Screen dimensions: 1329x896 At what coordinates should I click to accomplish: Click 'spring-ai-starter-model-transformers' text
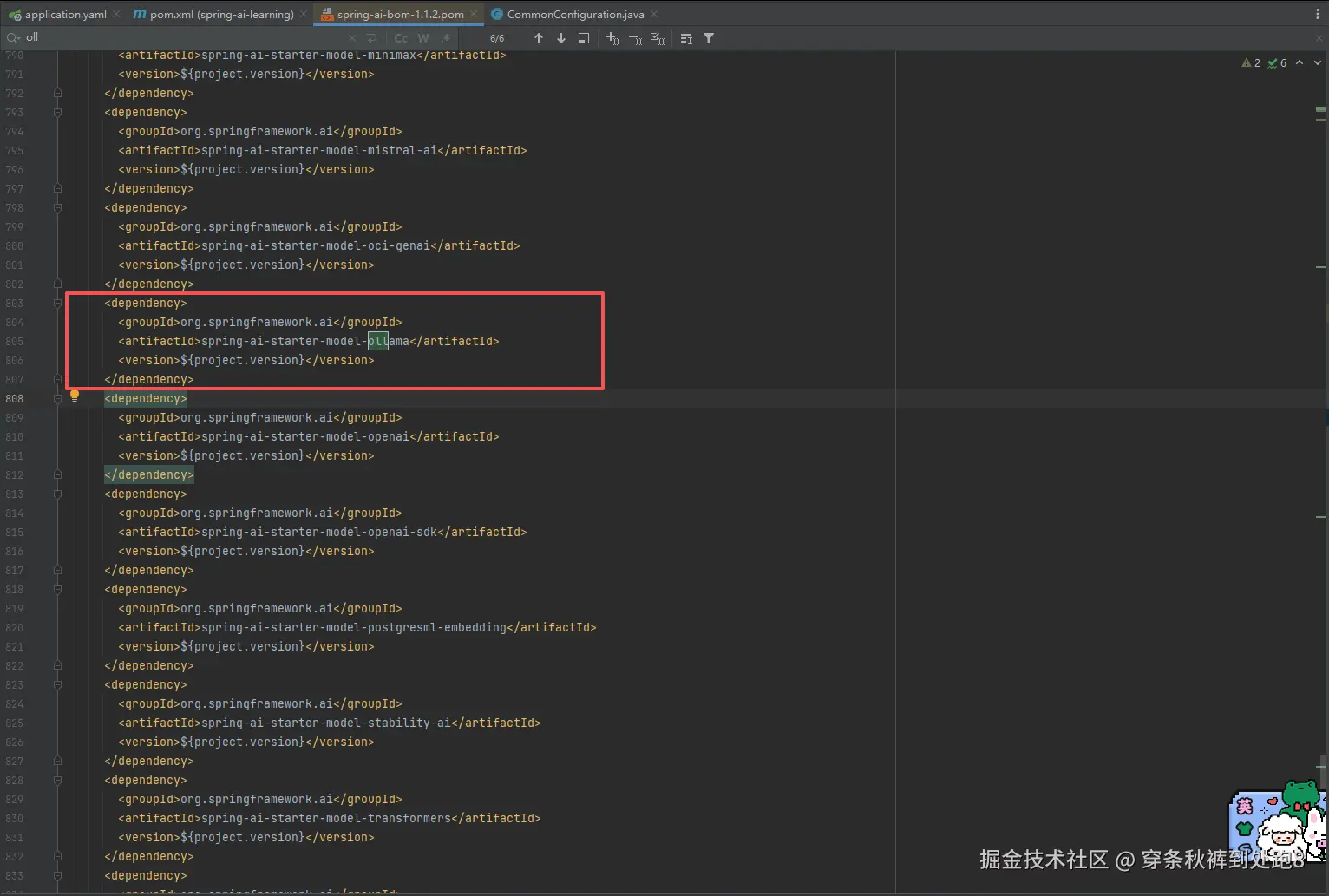[326, 818]
